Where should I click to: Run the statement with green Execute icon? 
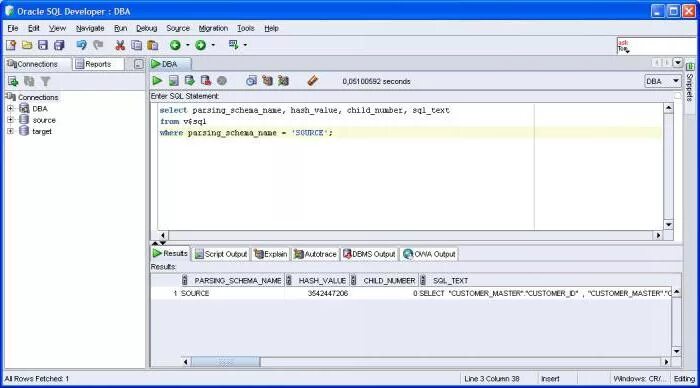click(157, 81)
